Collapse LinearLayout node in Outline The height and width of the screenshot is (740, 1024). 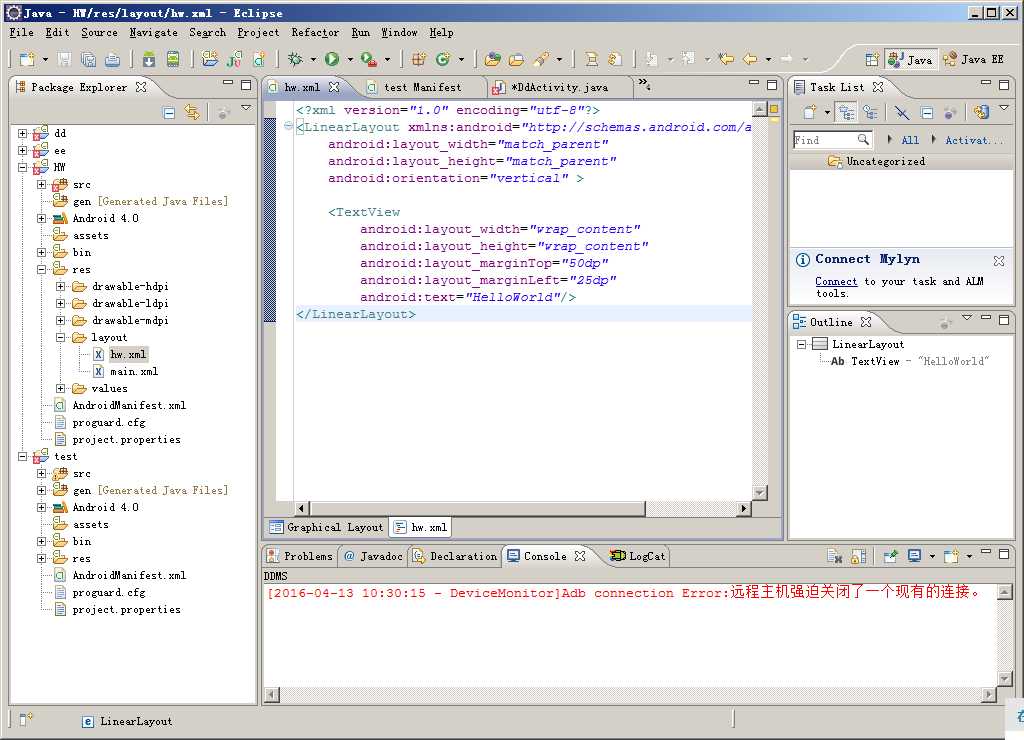801,344
